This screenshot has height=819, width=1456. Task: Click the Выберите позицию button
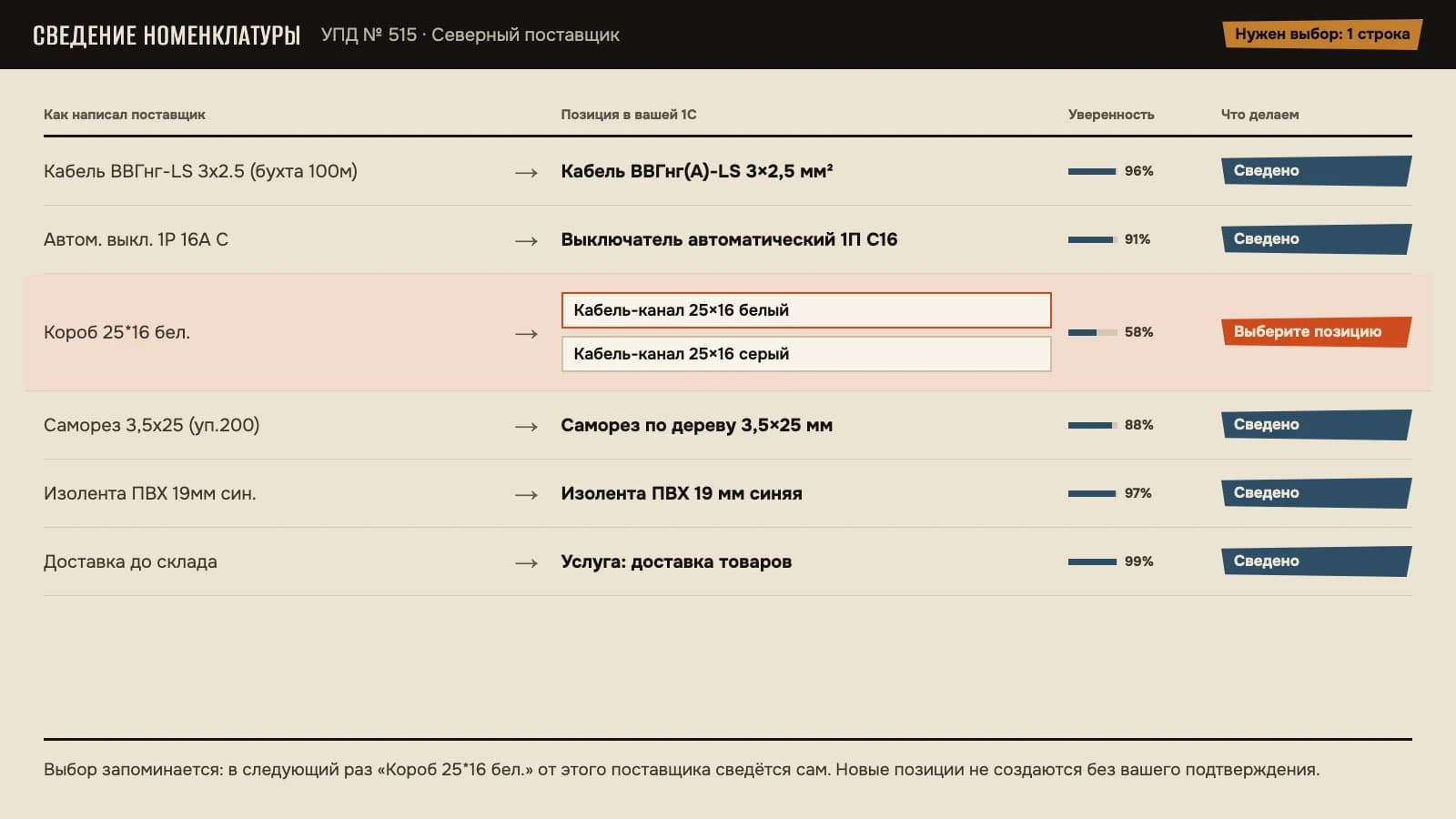point(1316,332)
